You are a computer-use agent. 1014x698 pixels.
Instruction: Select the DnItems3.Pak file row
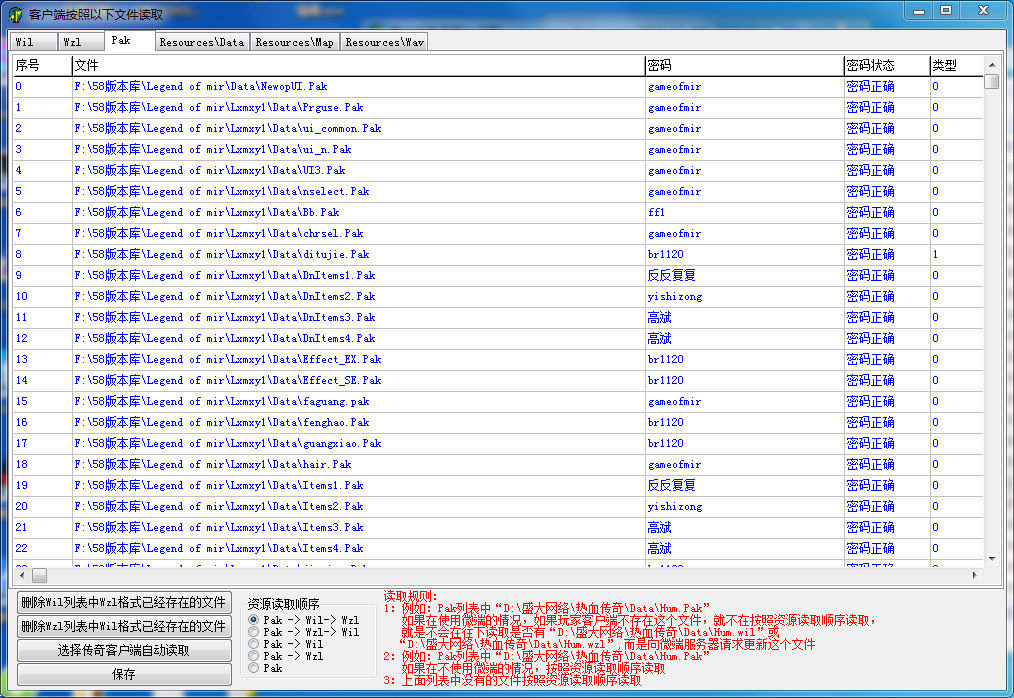point(498,317)
